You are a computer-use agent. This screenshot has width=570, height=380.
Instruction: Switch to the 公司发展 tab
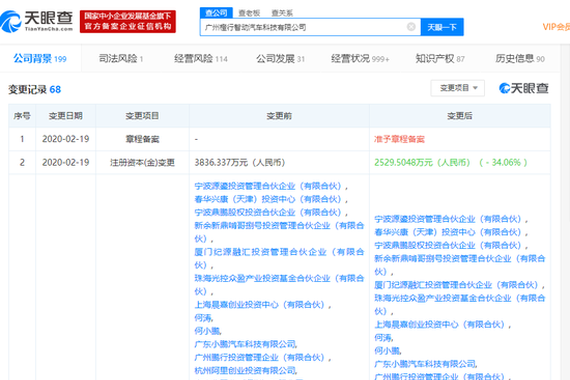click(x=280, y=59)
